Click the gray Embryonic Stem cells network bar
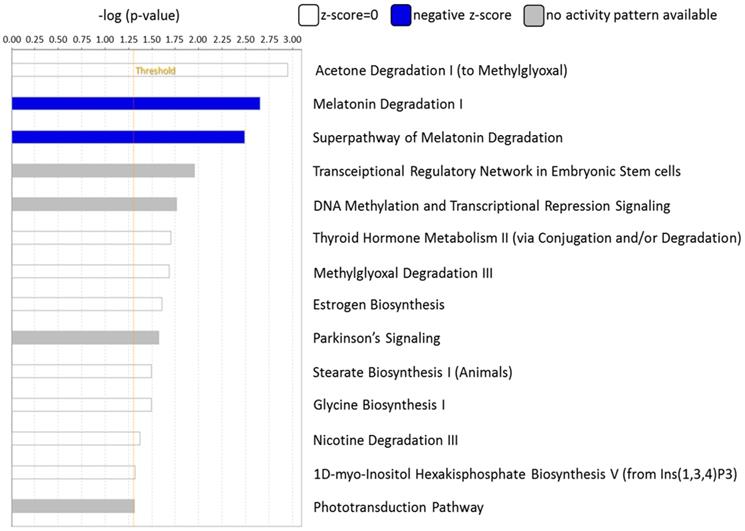 click(103, 171)
